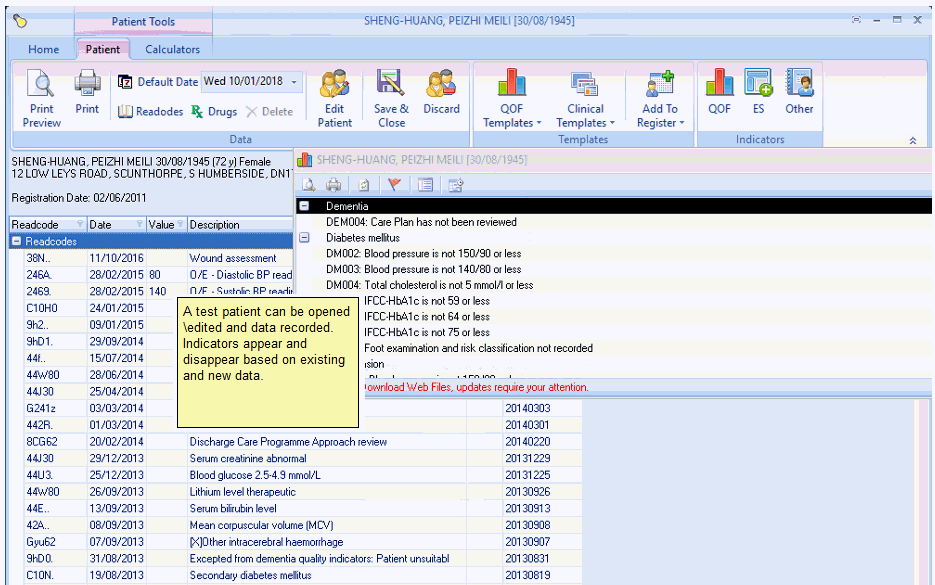This screenshot has width=935, height=585.
Task: Collapse the Readcodes group row
Action: tap(17, 241)
